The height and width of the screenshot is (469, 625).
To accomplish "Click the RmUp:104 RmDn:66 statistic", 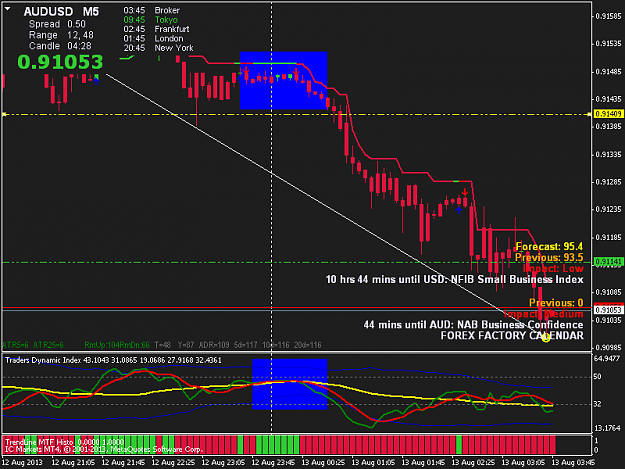I will 117,345.
